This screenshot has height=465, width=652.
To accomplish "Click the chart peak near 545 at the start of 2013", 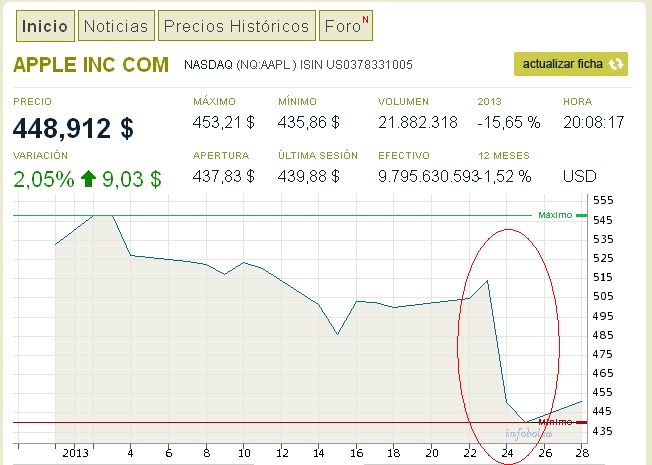I will [x=103, y=215].
